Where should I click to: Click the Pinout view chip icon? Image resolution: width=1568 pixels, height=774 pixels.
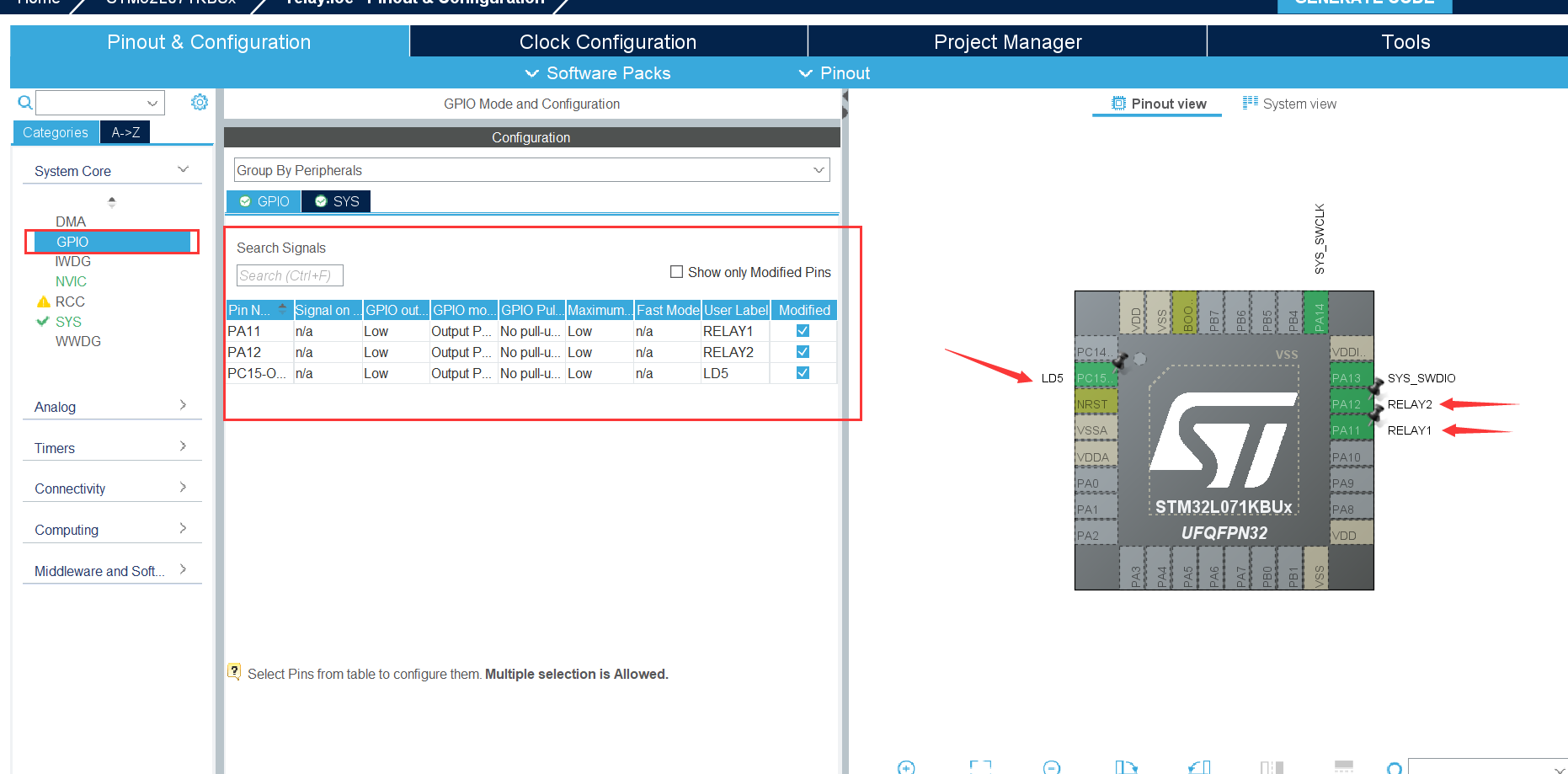[1118, 104]
